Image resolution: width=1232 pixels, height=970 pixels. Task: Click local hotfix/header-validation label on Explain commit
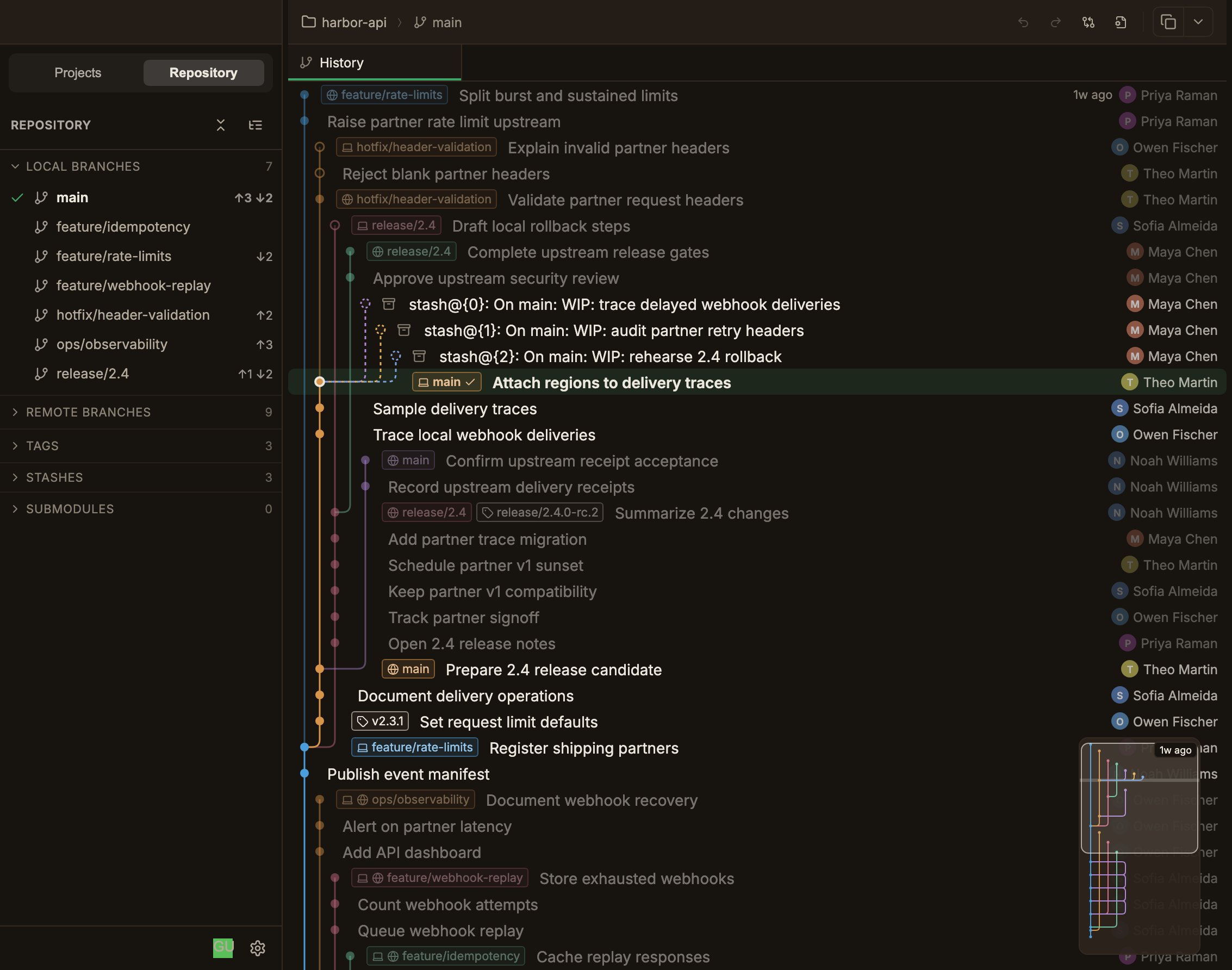coord(416,147)
